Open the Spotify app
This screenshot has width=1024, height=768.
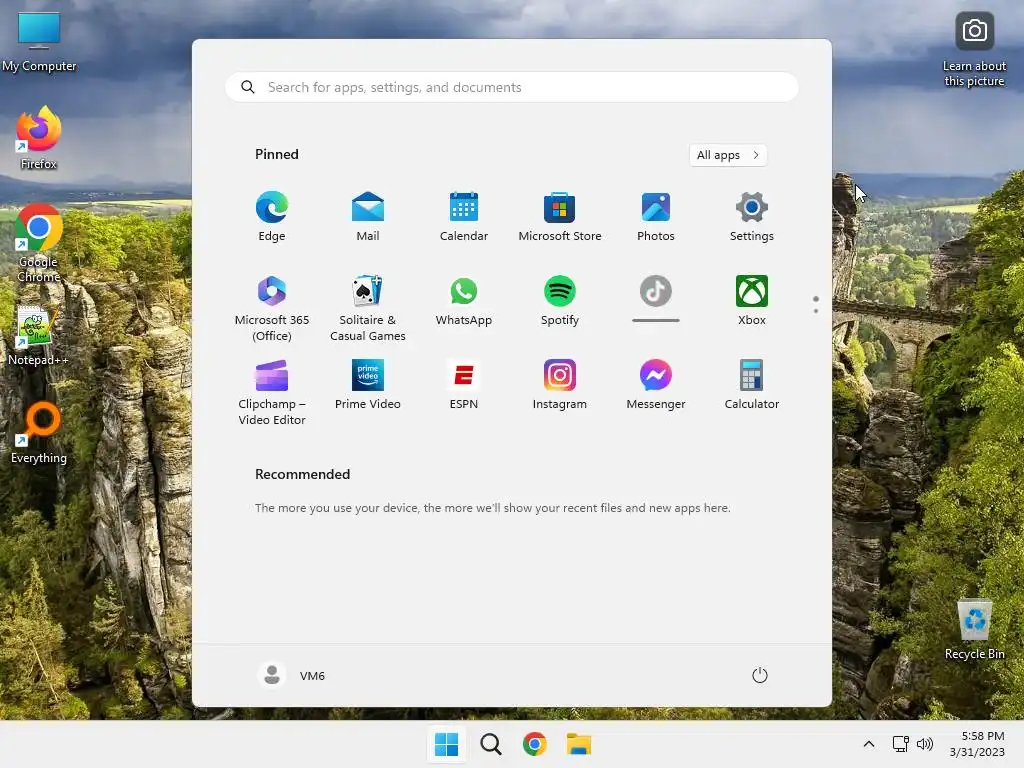[x=560, y=300]
